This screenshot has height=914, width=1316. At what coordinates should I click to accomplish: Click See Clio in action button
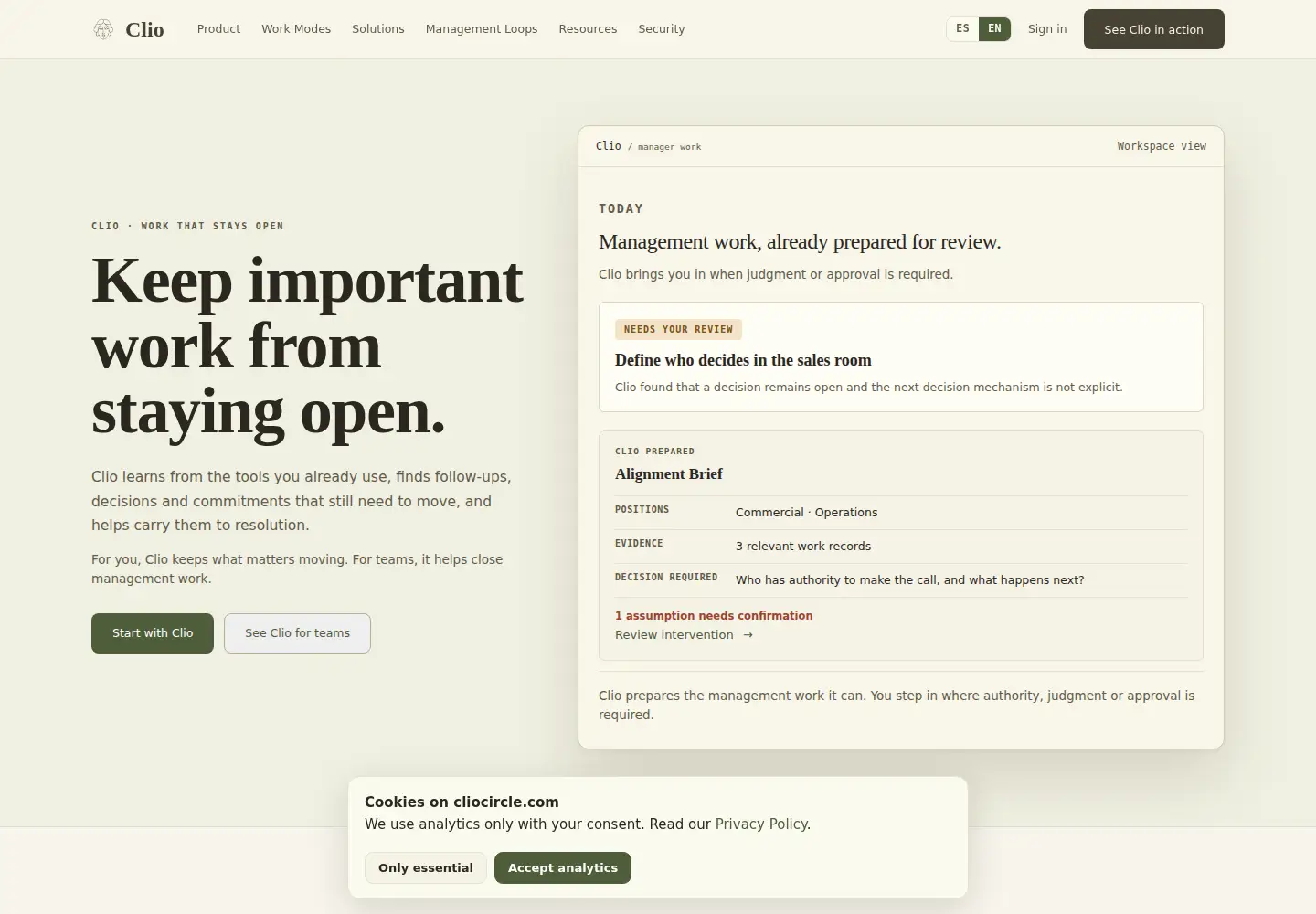[x=1153, y=29]
